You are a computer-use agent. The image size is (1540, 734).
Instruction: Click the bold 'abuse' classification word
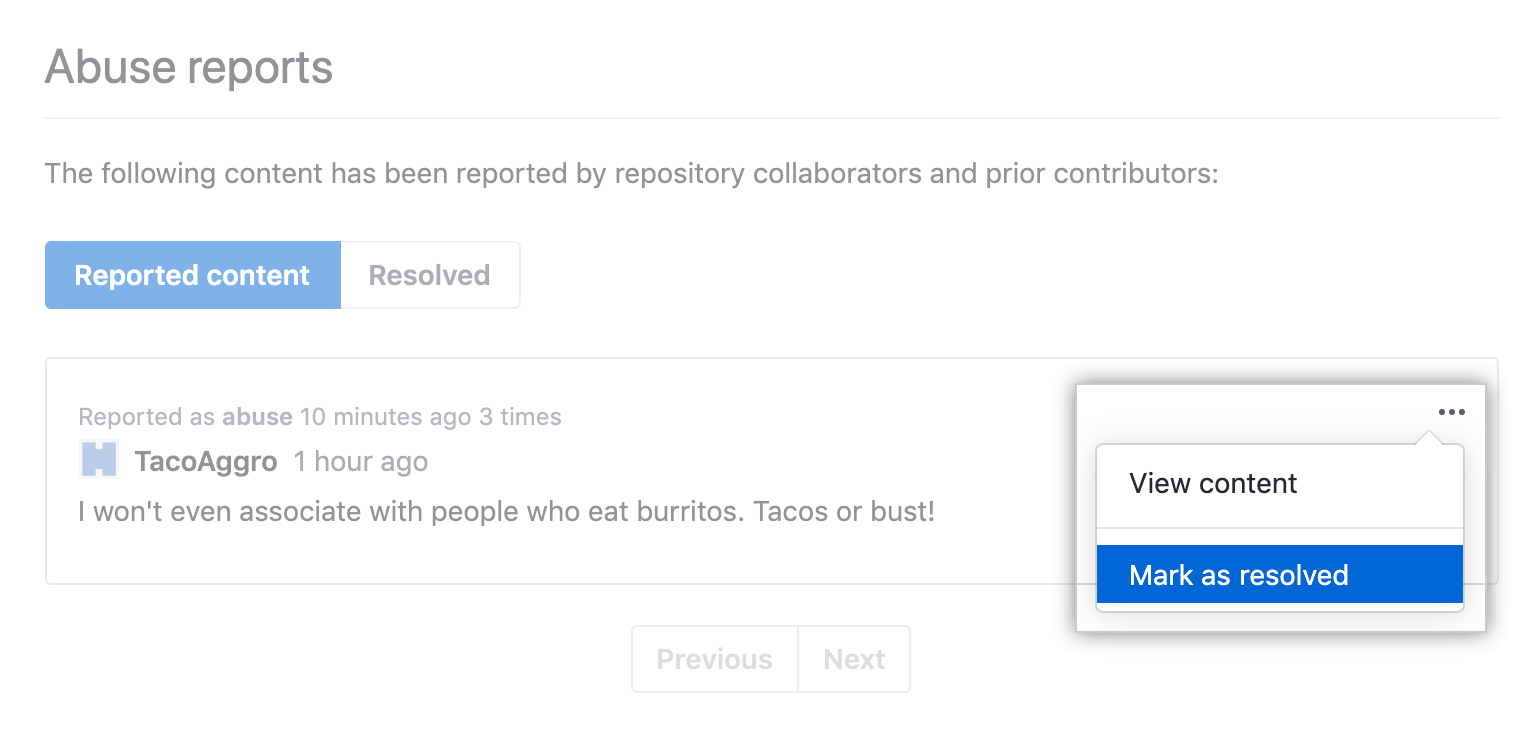click(x=257, y=417)
